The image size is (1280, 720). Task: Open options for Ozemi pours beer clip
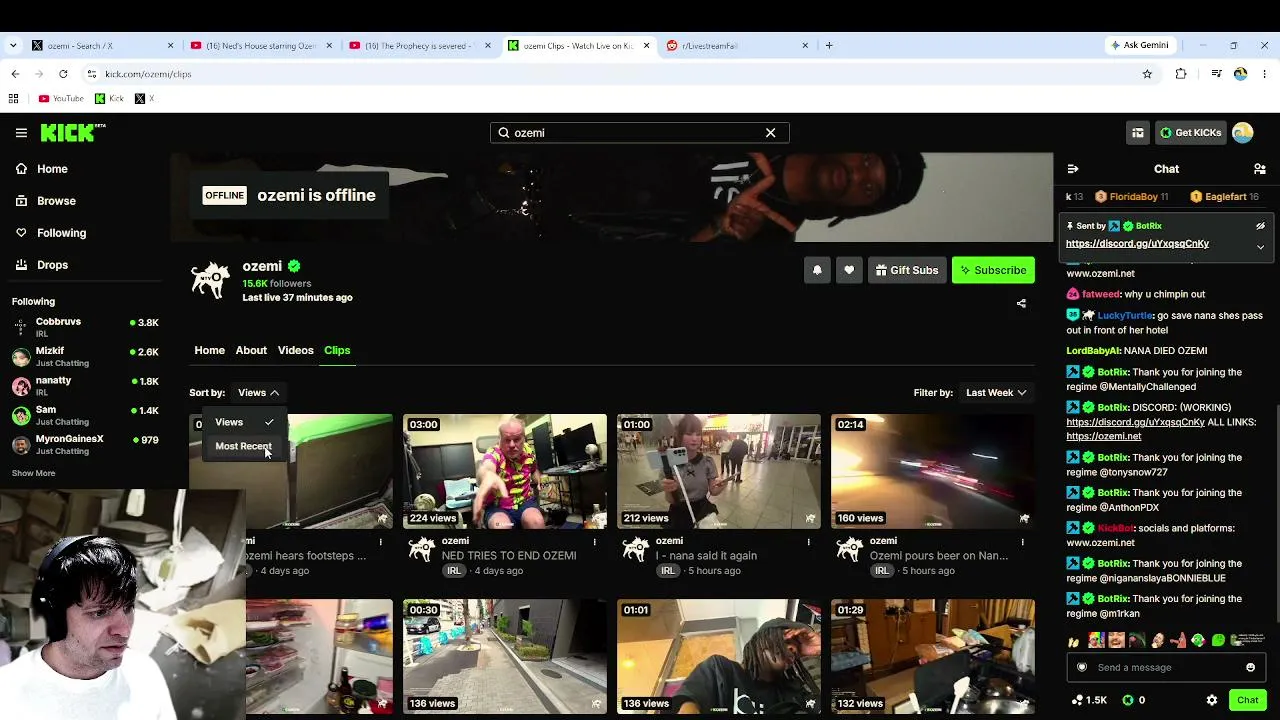1022,541
